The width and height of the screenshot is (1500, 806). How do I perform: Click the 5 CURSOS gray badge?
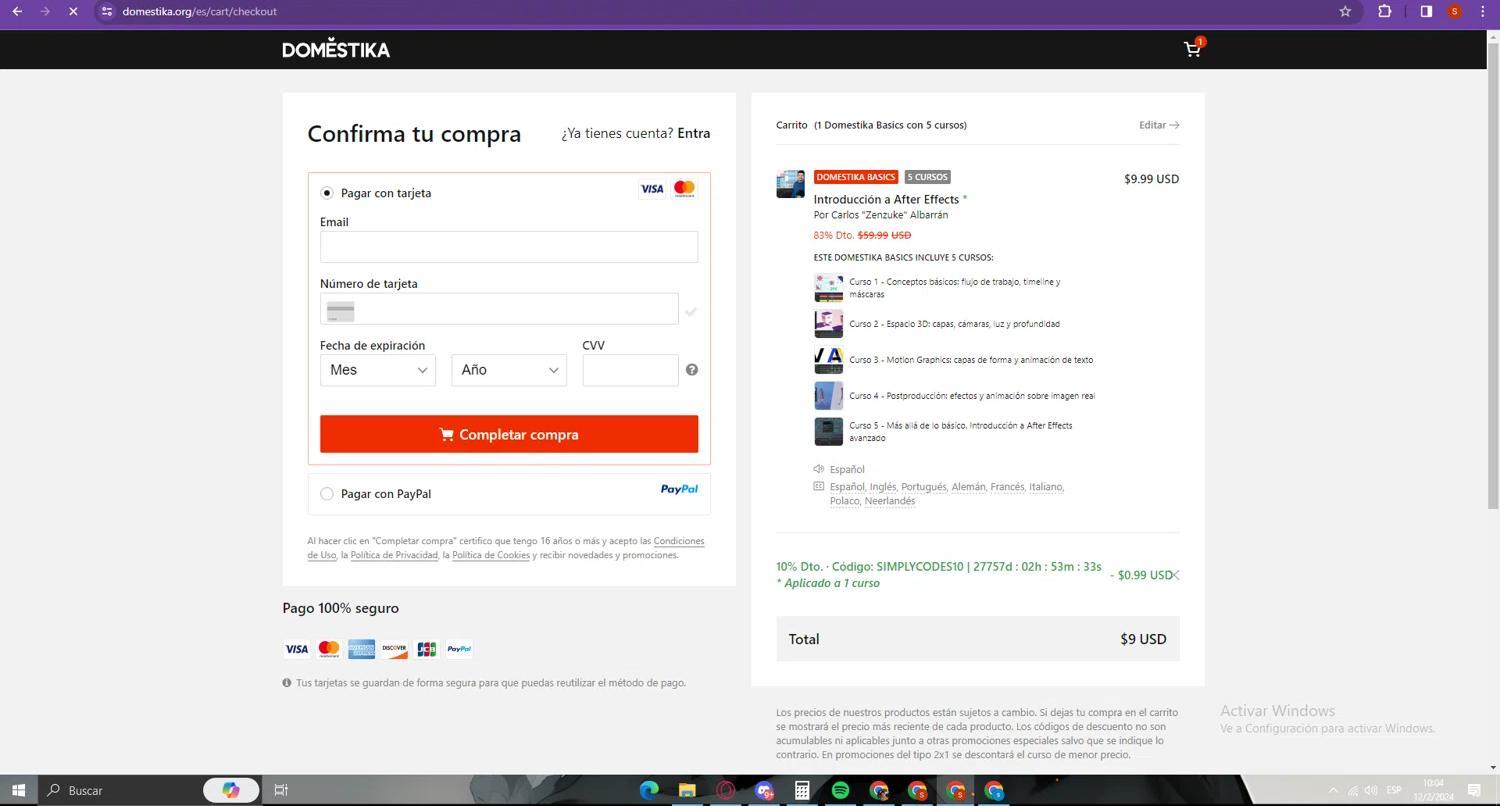click(928, 177)
